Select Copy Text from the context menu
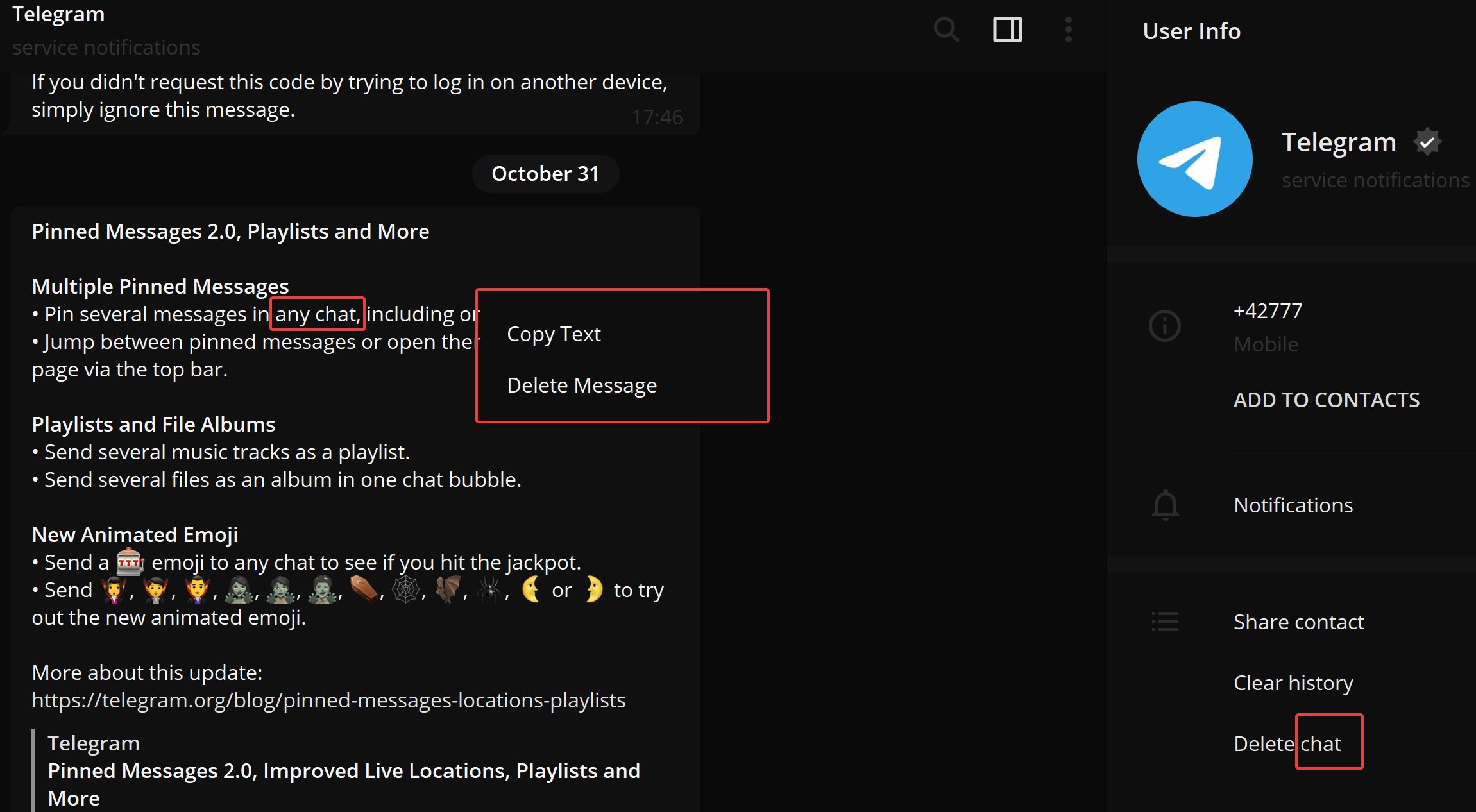 coord(554,334)
